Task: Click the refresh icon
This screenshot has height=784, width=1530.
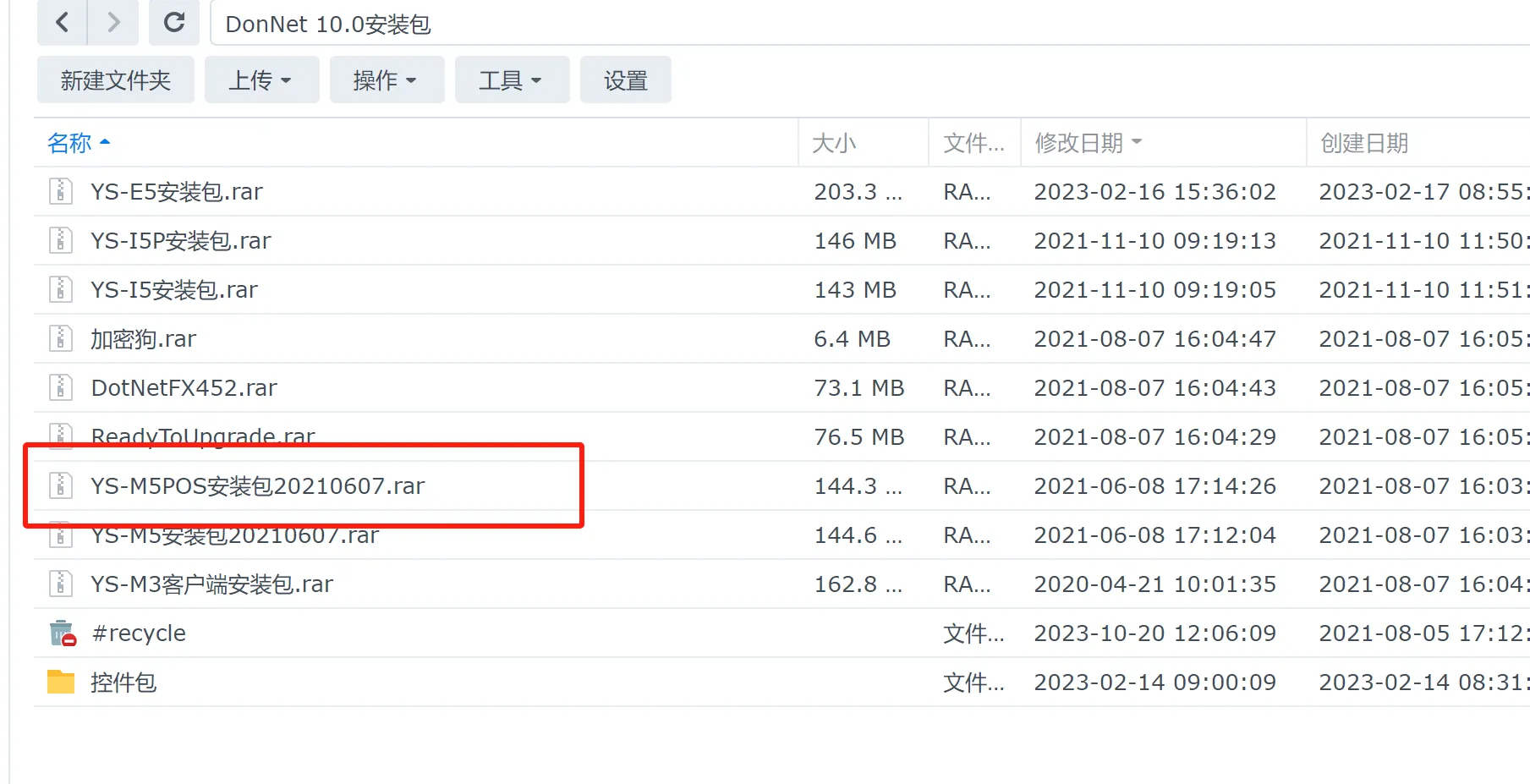Action: click(174, 22)
